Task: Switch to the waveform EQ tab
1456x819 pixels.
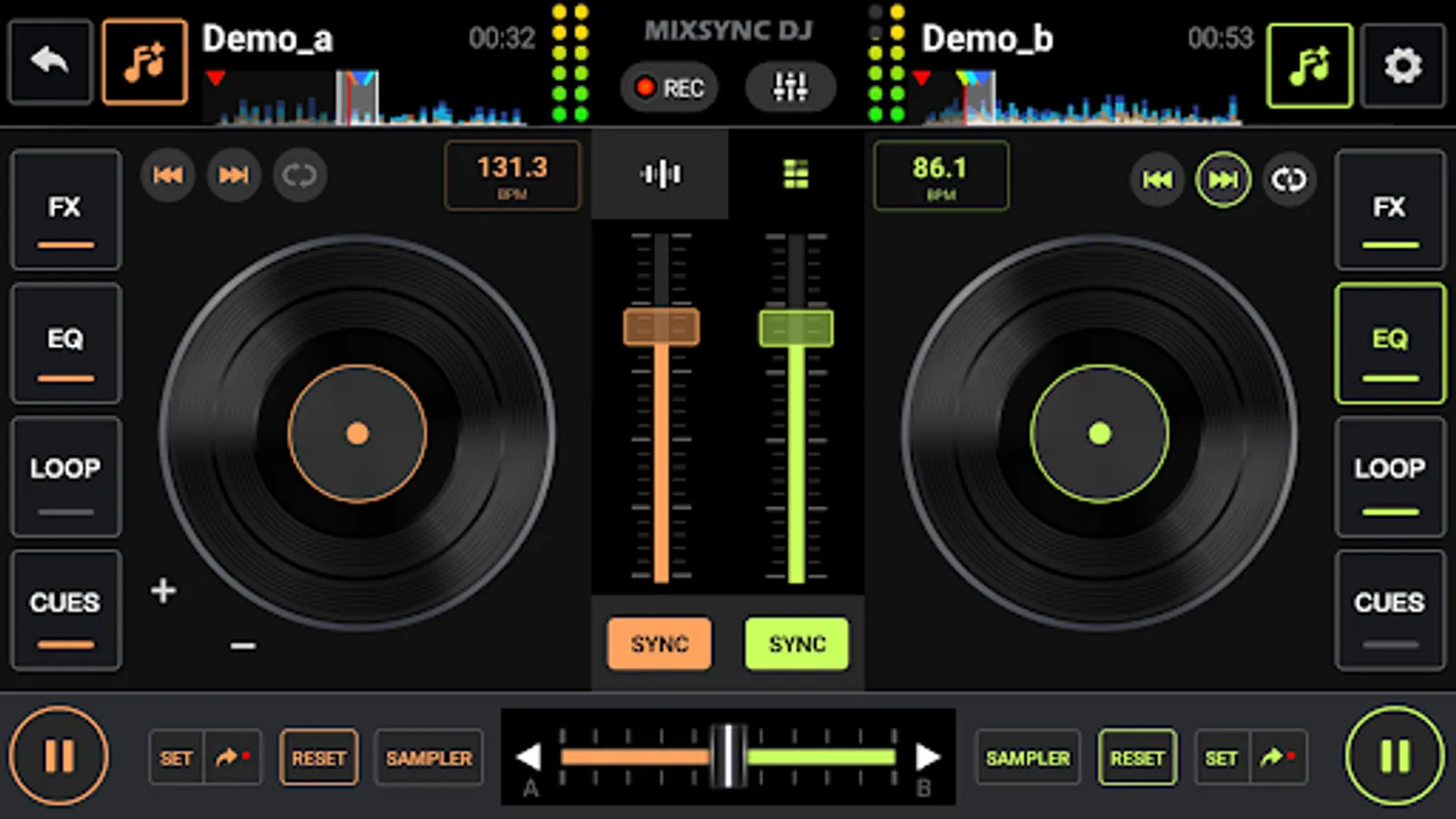Action: [661, 173]
